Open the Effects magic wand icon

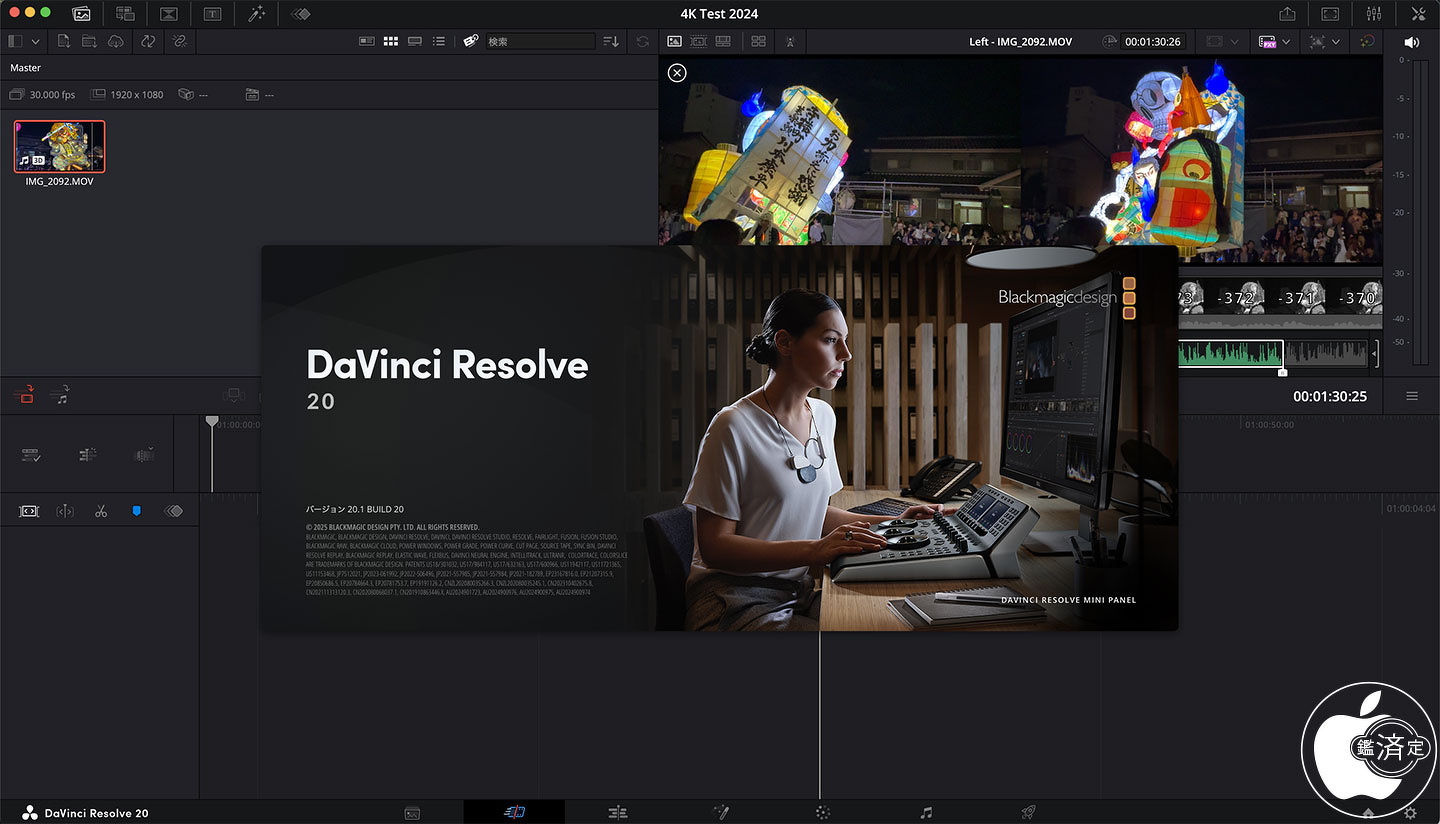click(x=256, y=14)
